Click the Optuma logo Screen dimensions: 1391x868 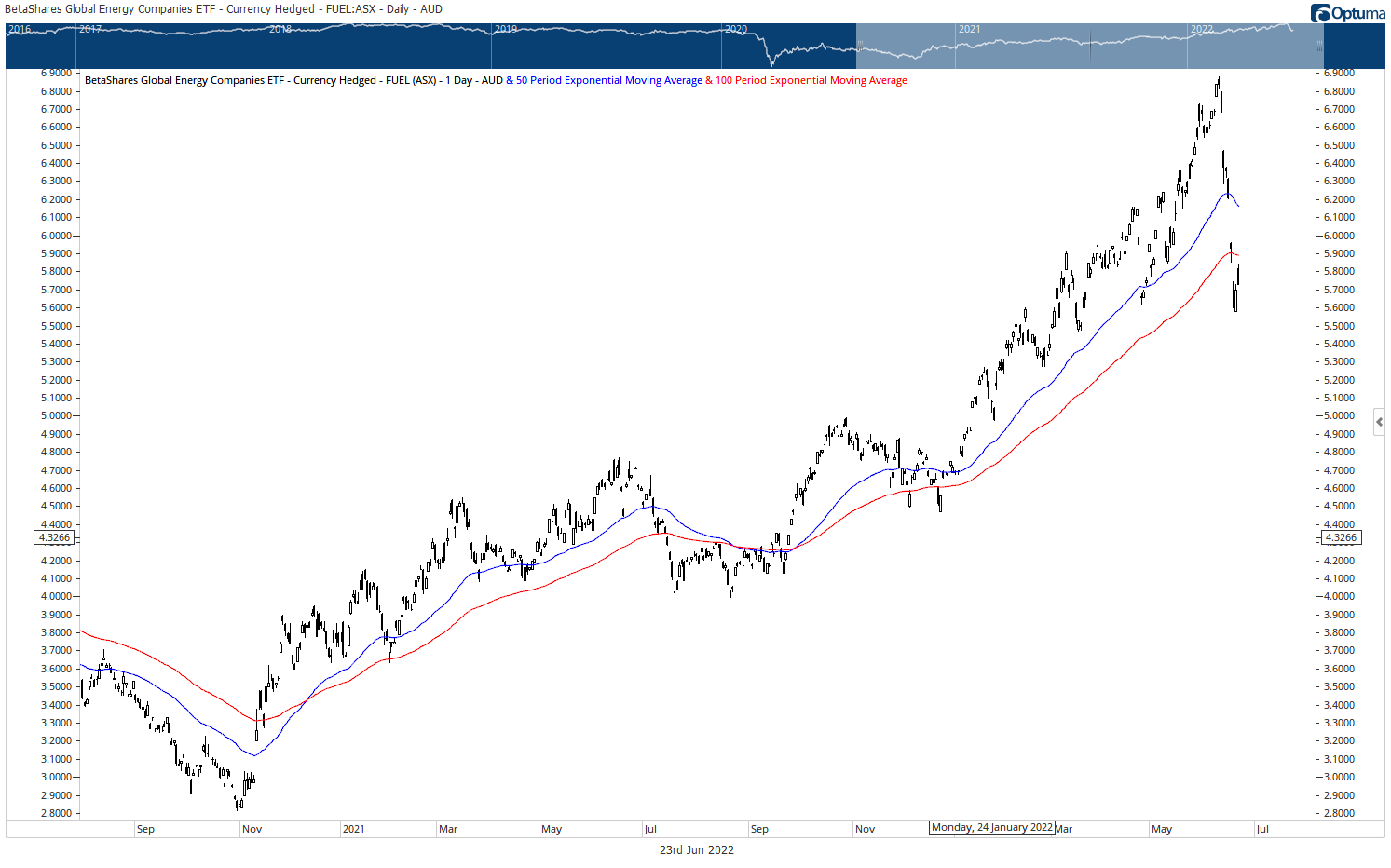pyautogui.click(x=1346, y=13)
